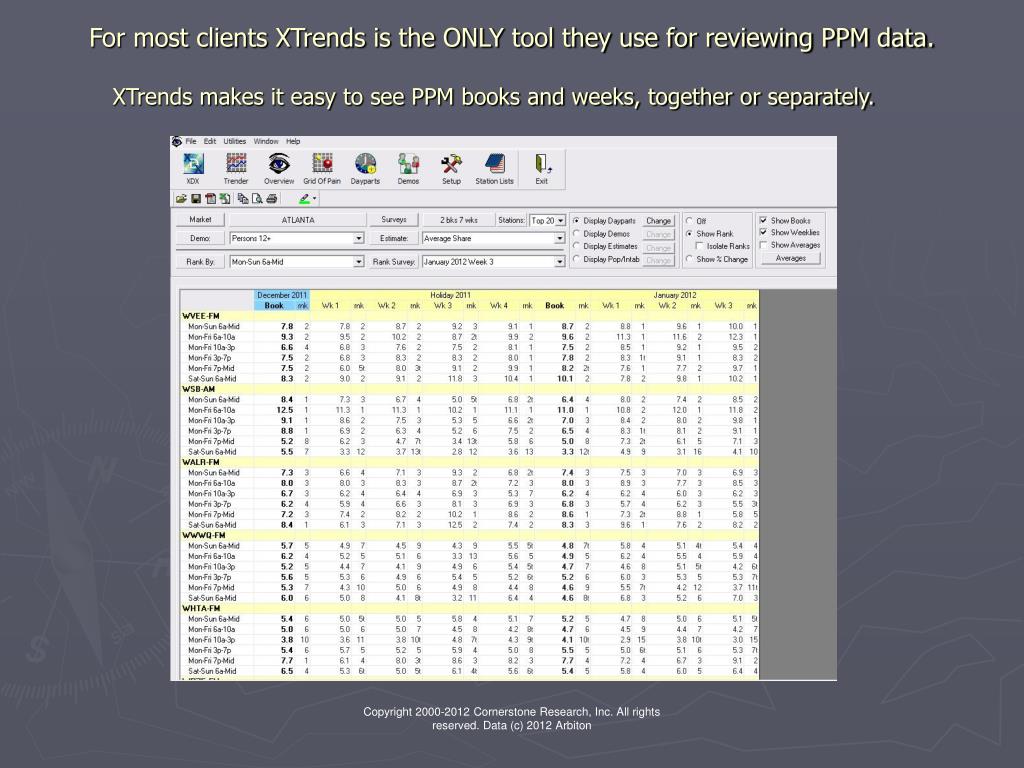Select Display Demos radio button

pyautogui.click(x=576, y=234)
